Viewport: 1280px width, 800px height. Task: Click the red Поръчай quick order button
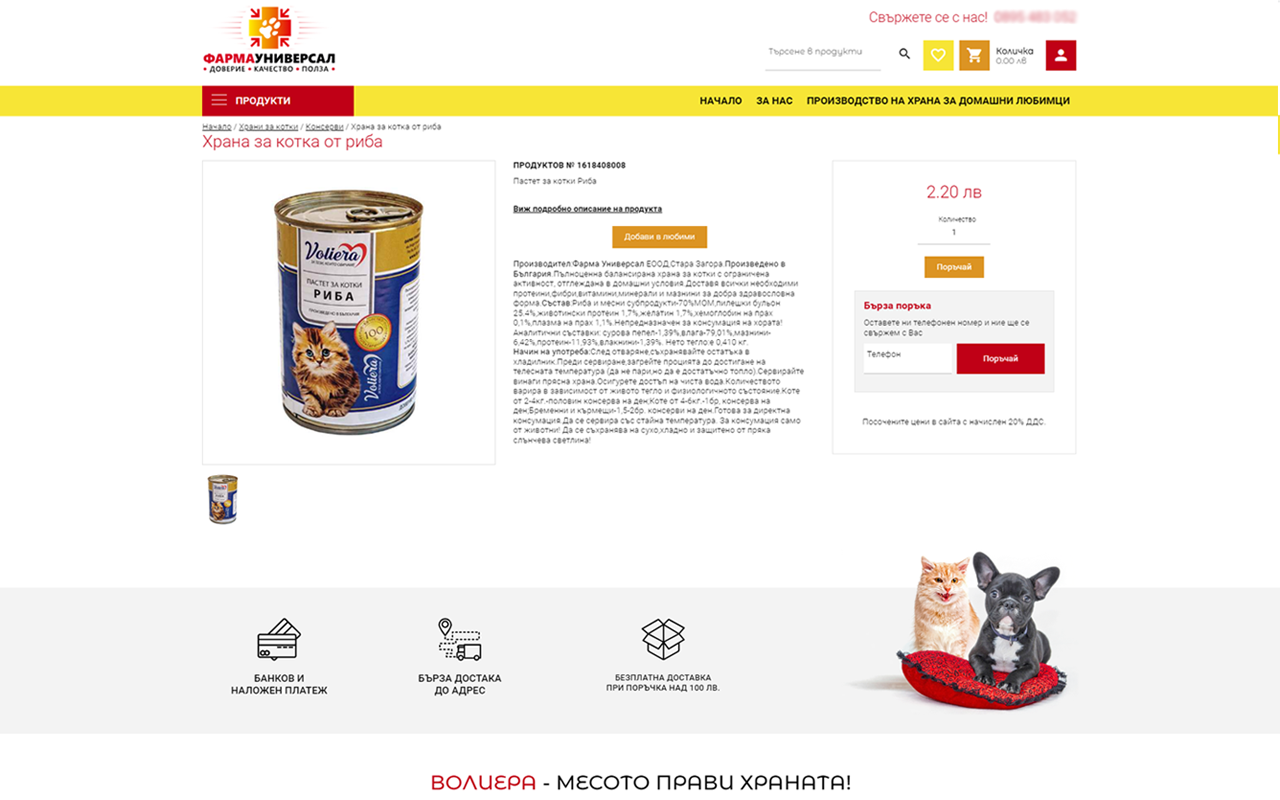[x=1000, y=359]
